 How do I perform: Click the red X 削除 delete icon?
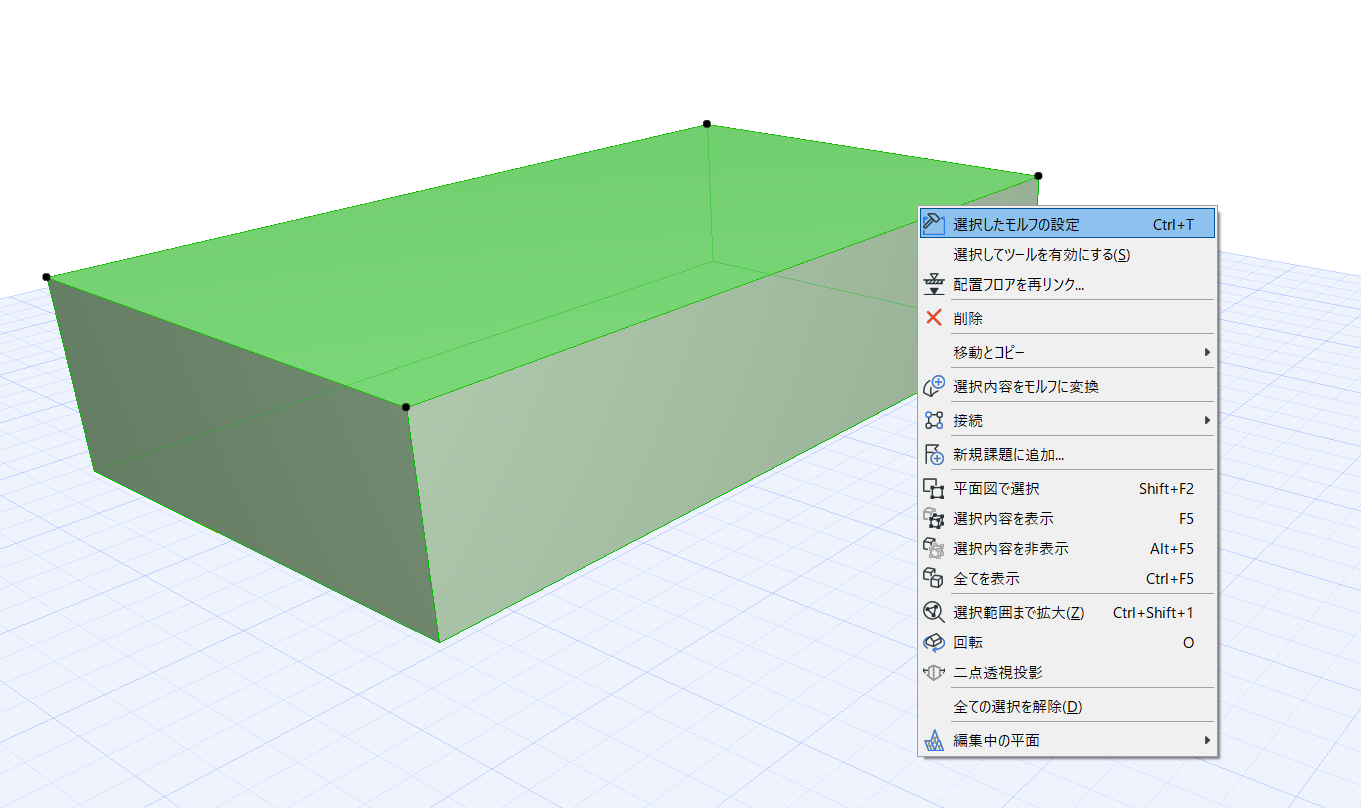click(934, 318)
